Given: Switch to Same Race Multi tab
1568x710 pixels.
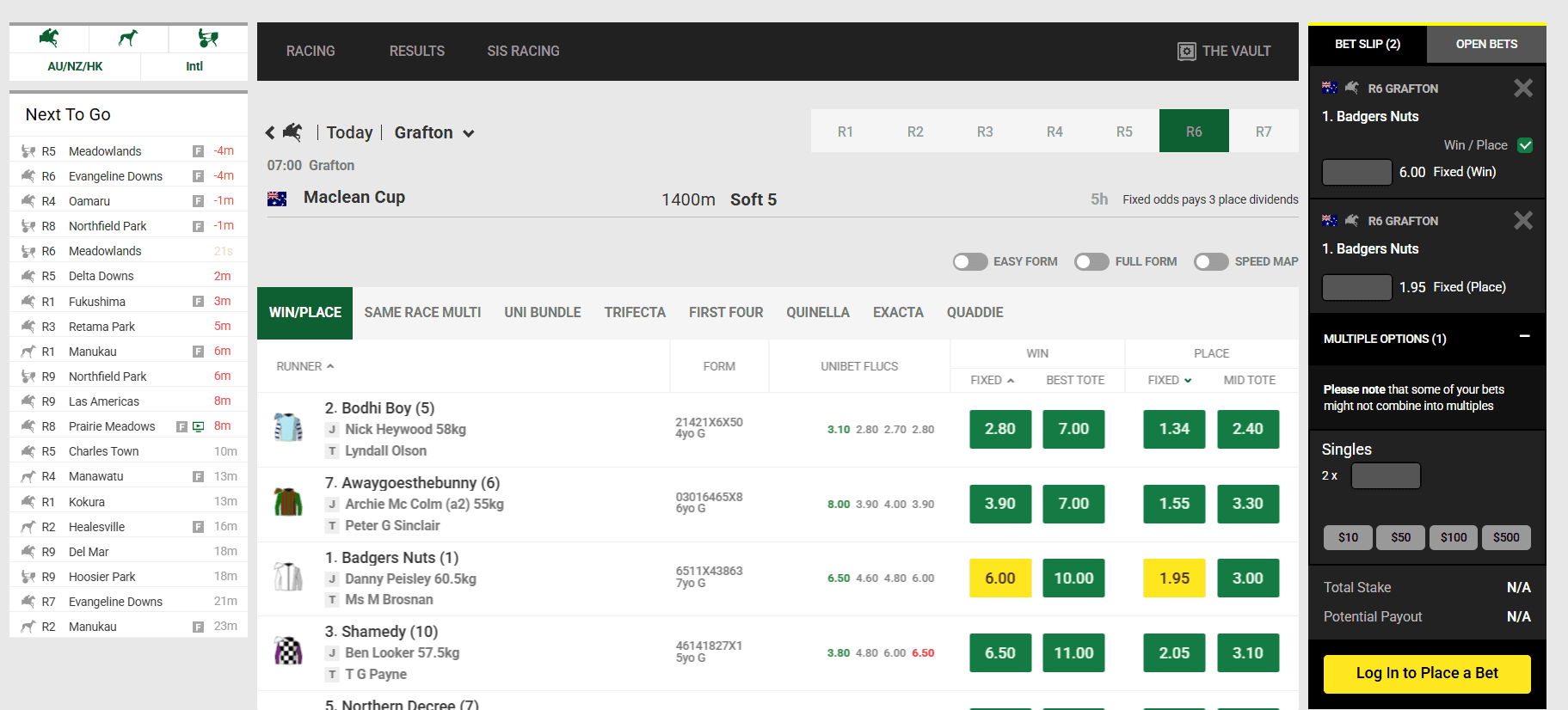Looking at the screenshot, I should pyautogui.click(x=422, y=313).
